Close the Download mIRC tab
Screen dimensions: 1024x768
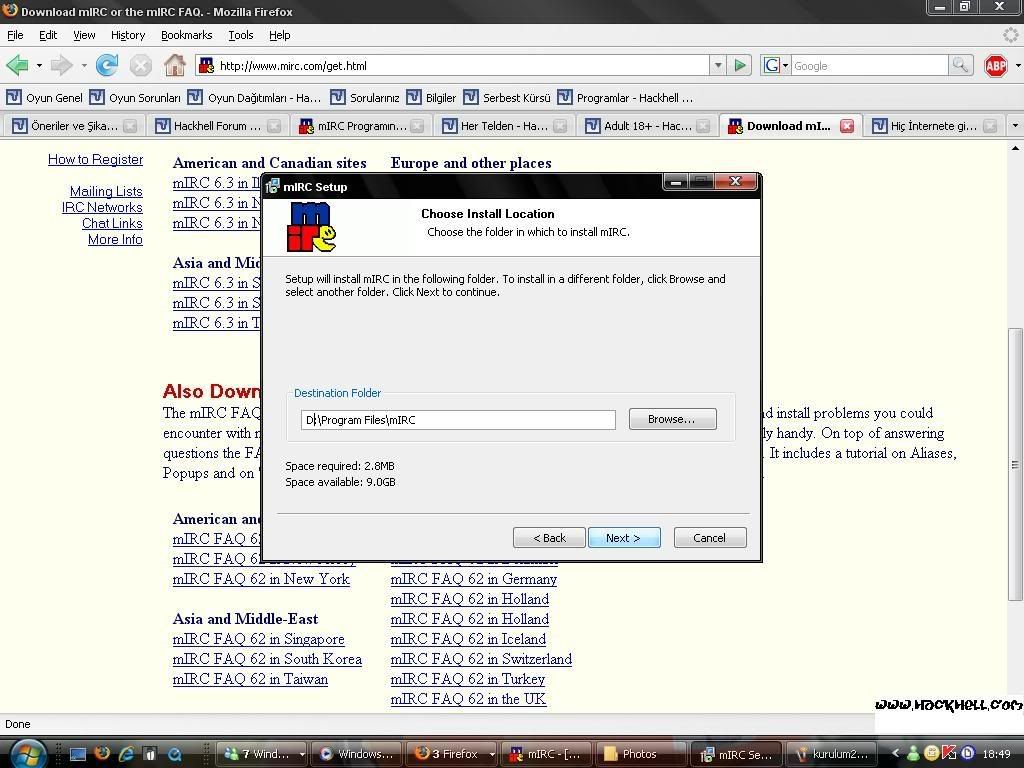(846, 126)
